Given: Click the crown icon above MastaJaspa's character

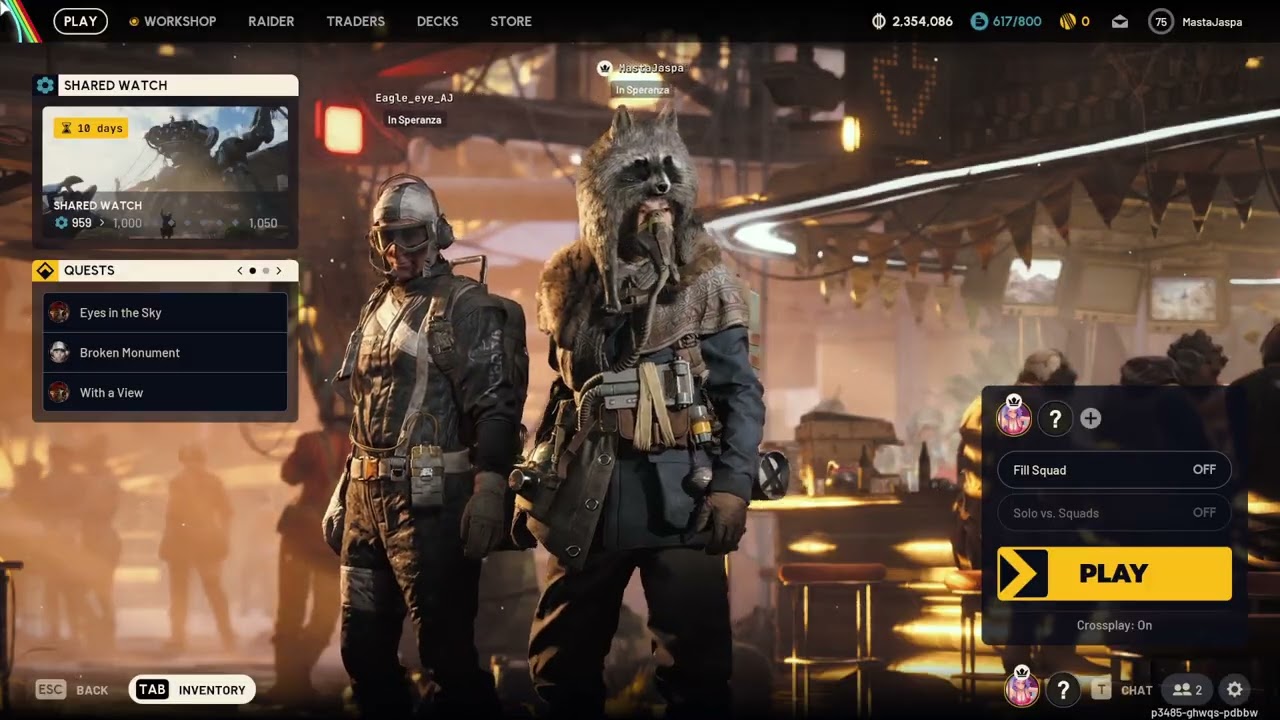Looking at the screenshot, I should coord(604,68).
